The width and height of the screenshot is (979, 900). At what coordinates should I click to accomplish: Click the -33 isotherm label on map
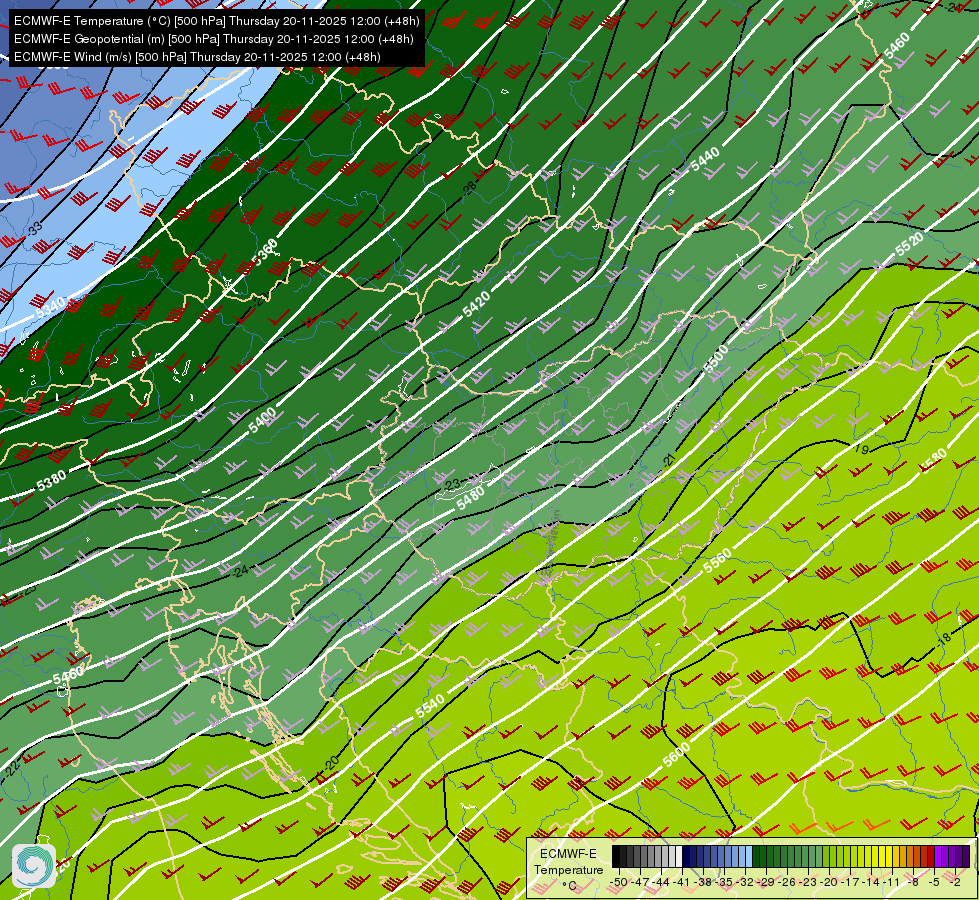(x=34, y=229)
